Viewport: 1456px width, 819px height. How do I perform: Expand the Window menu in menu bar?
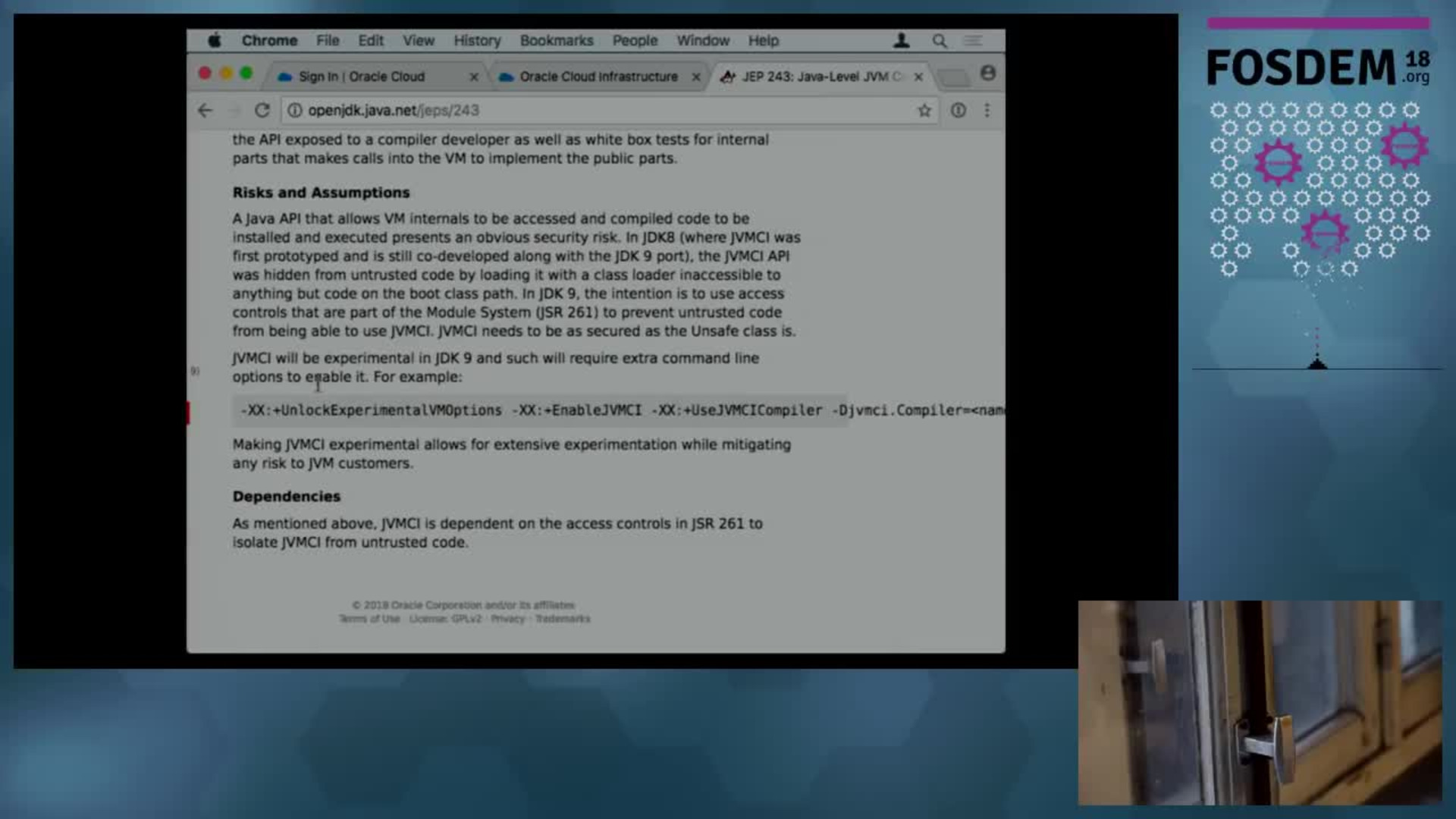click(703, 40)
